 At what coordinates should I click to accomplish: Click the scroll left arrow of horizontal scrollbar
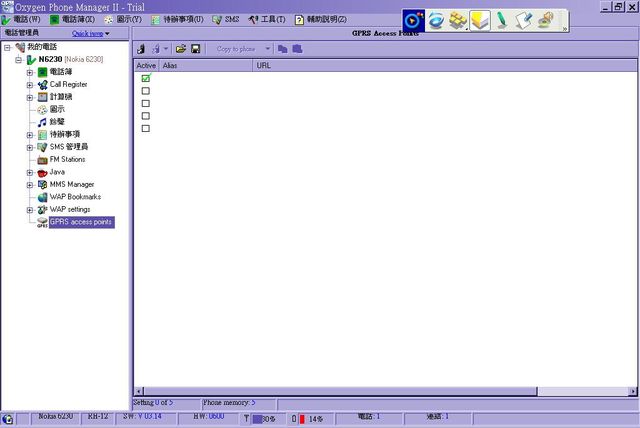click(x=139, y=391)
